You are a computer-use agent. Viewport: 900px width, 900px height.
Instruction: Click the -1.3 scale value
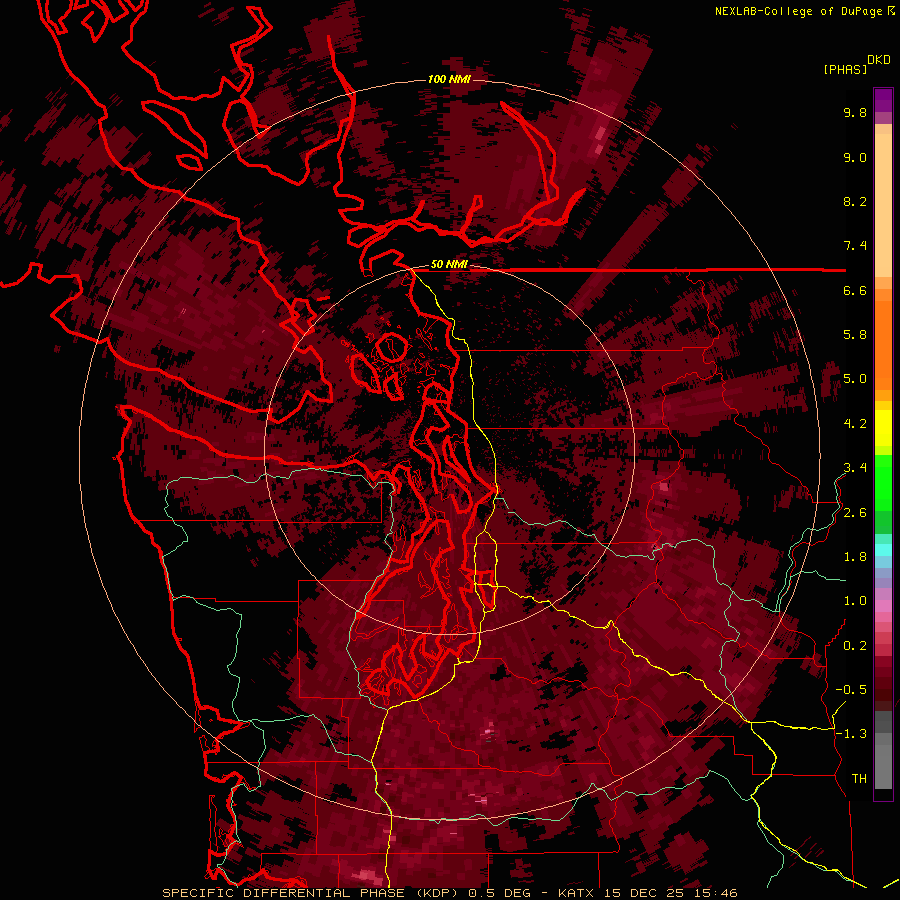tap(851, 734)
